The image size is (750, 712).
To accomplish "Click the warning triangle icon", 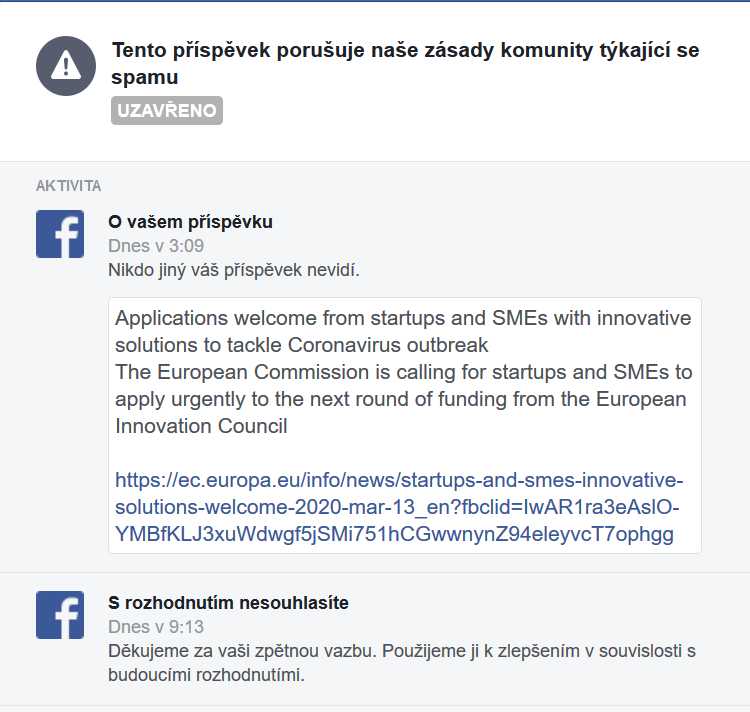I will click(x=66, y=66).
